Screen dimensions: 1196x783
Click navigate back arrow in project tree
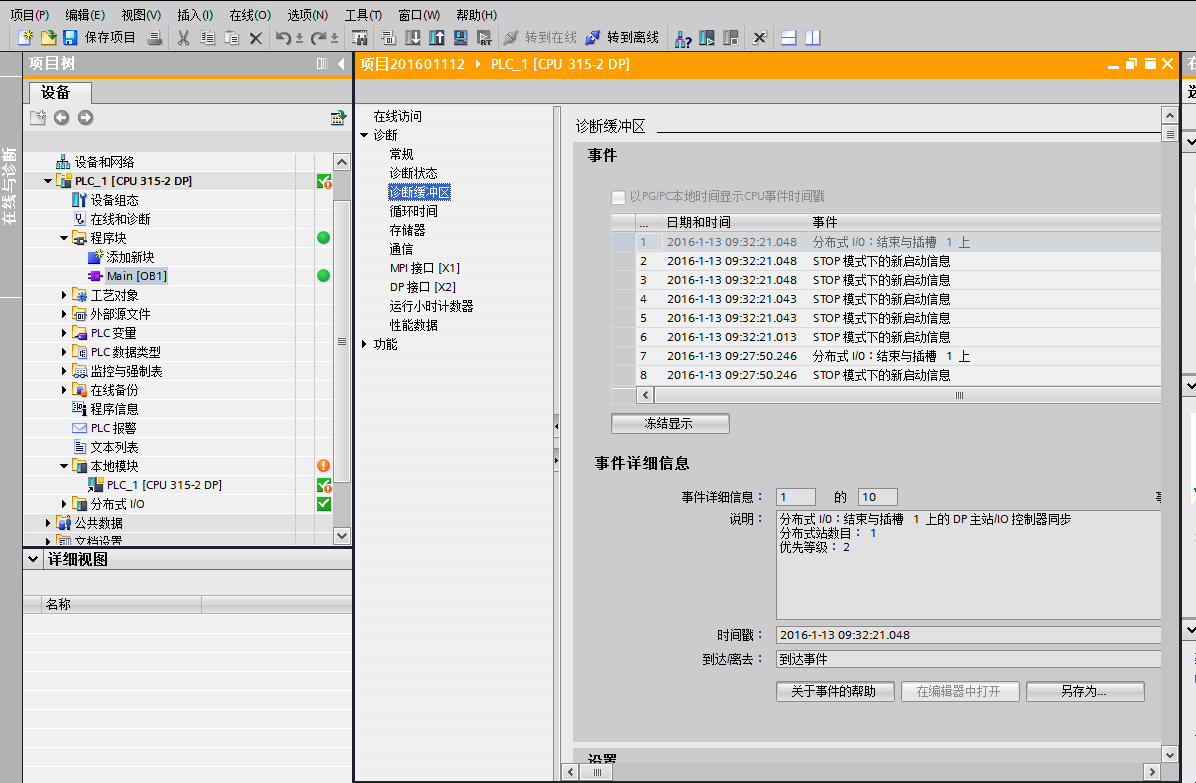click(62, 117)
